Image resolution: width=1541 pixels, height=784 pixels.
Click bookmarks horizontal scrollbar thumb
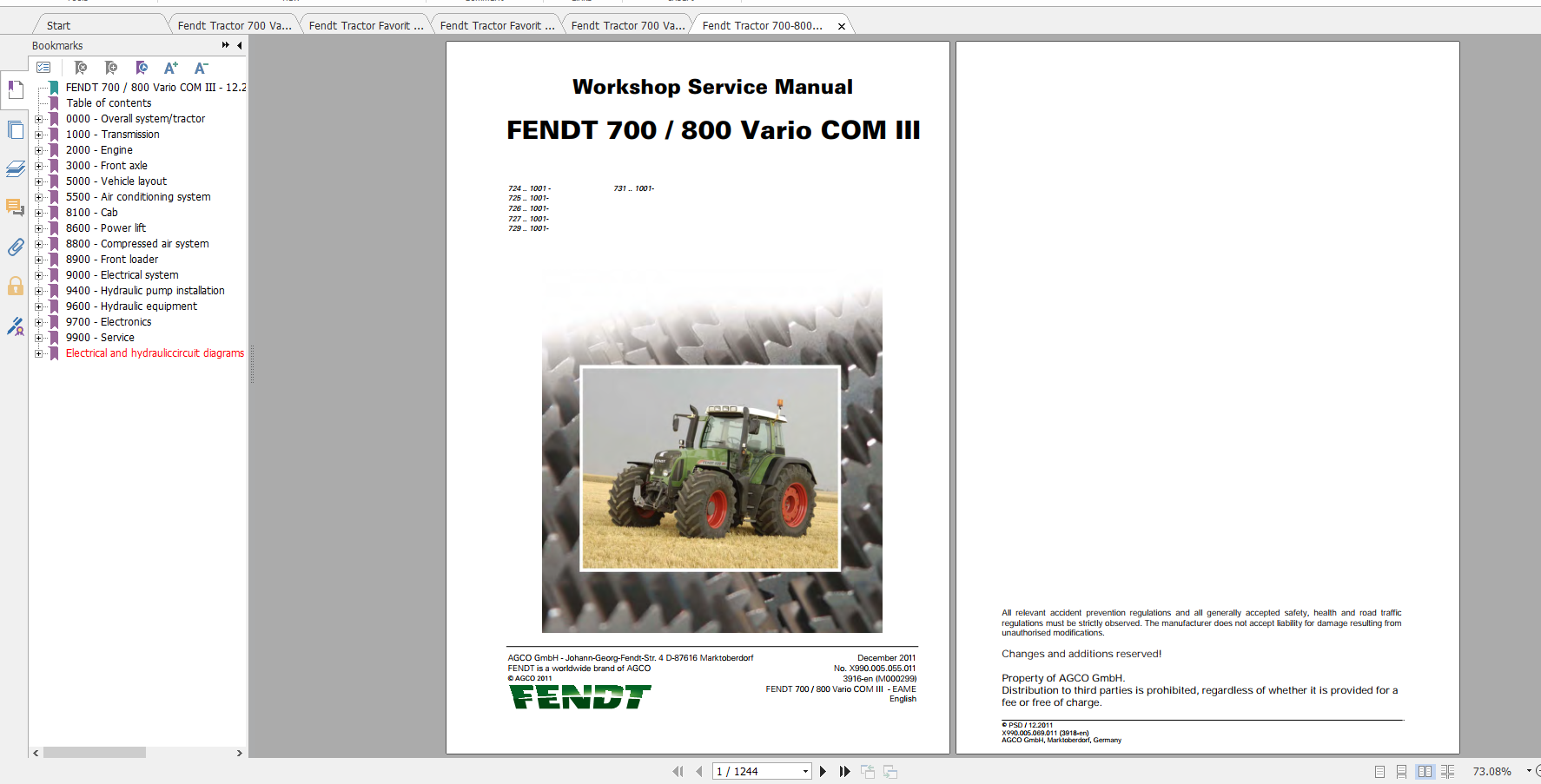(x=94, y=753)
